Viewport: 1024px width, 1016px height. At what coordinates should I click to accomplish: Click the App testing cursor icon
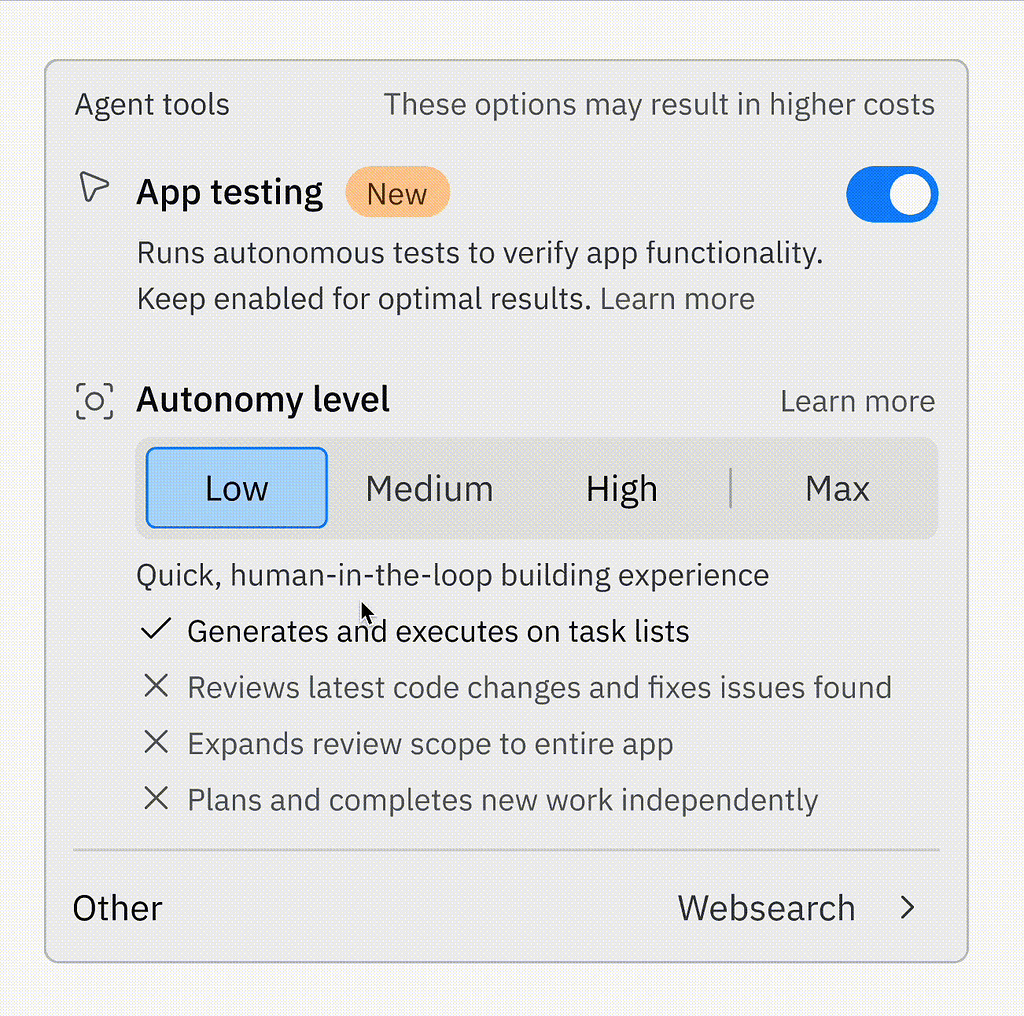pyautogui.click(x=93, y=188)
